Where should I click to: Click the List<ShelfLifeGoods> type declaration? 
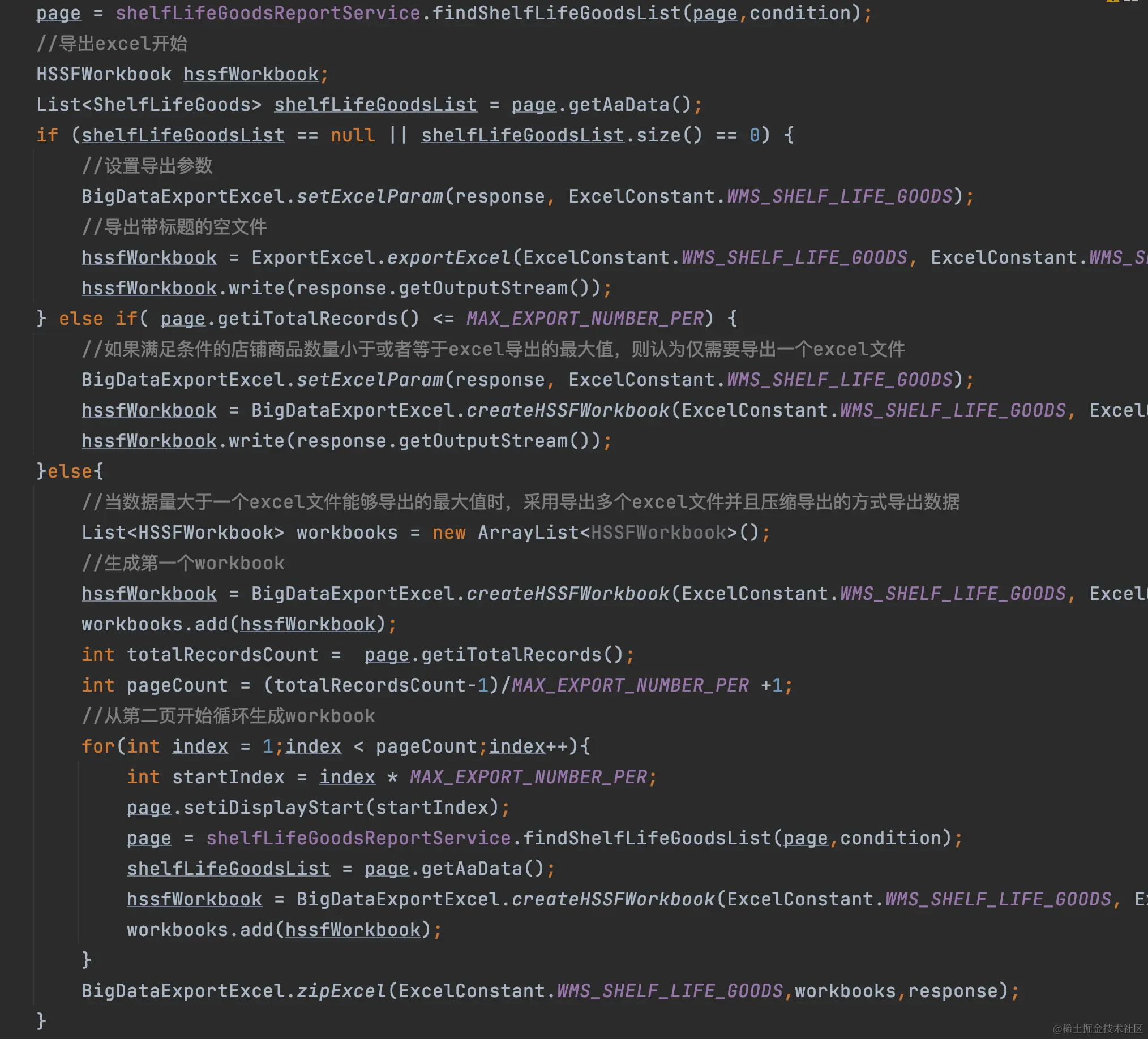[x=149, y=105]
